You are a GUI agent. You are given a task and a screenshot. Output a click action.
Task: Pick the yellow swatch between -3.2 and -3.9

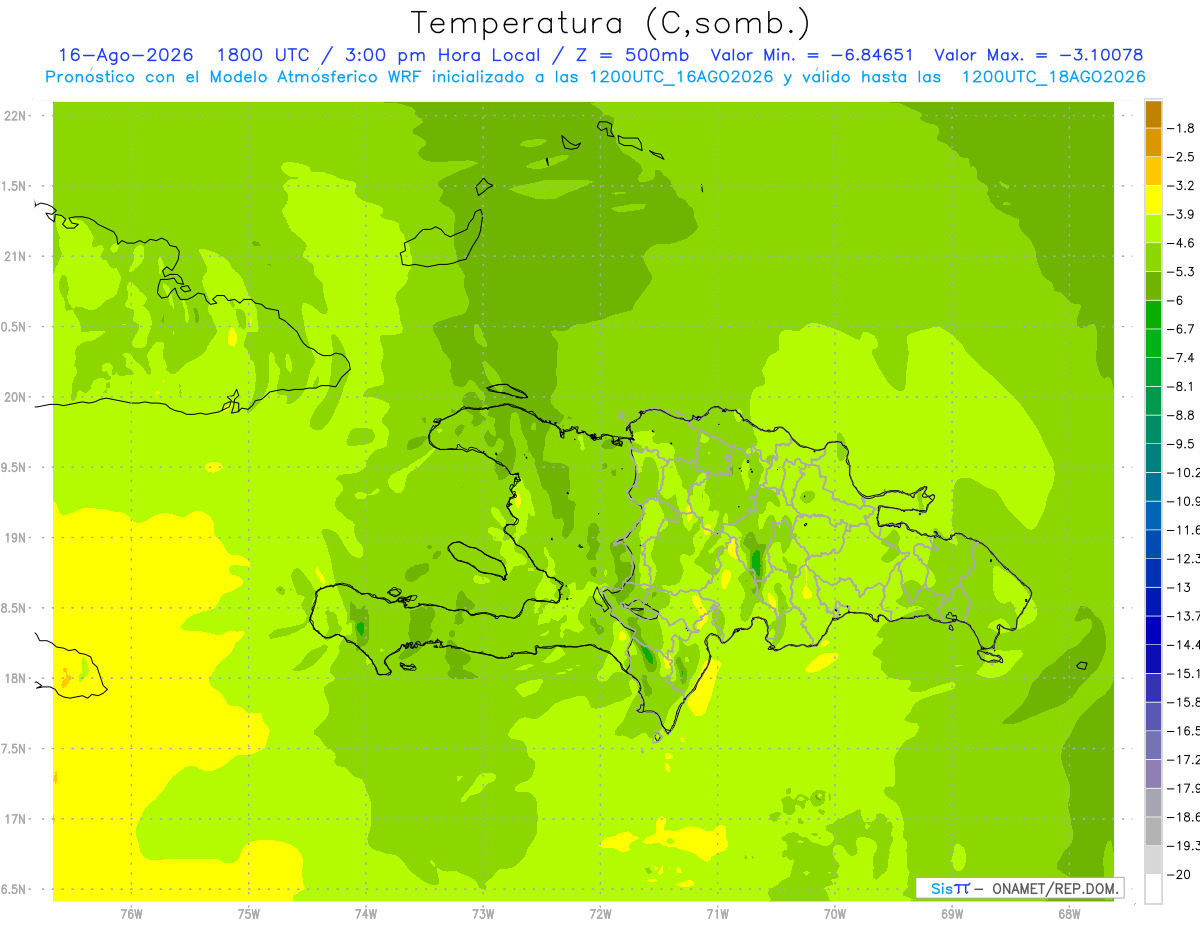click(1153, 200)
